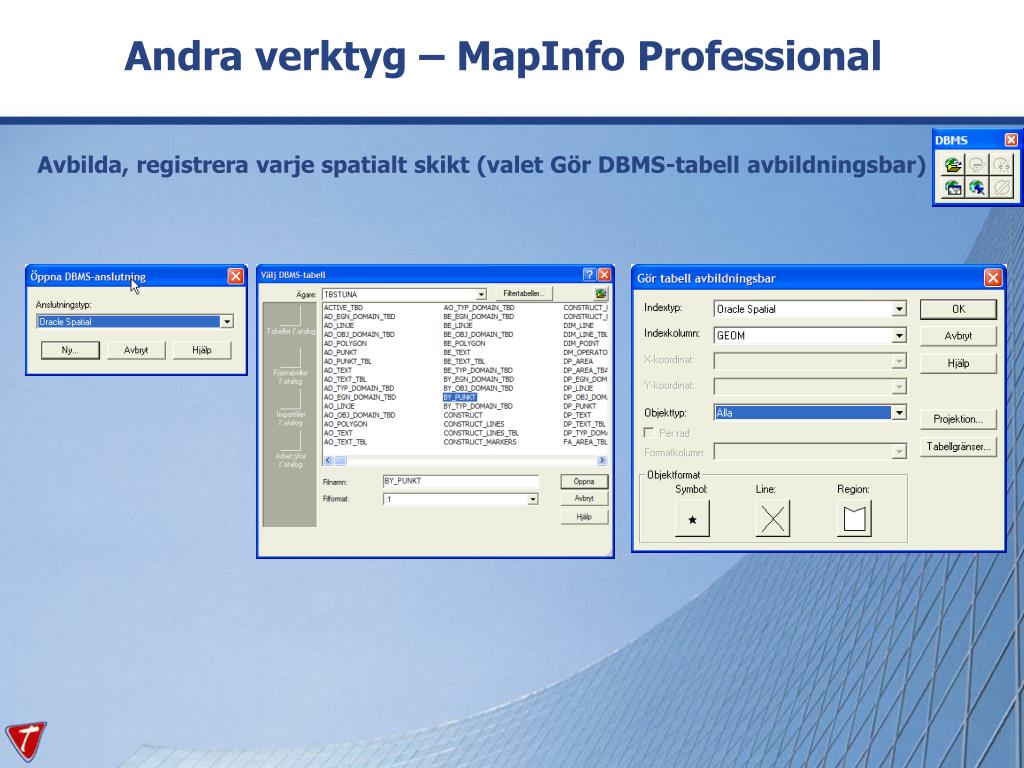The image size is (1024, 768).
Task: Click the Tabellgränser... button
Action: [x=958, y=447]
